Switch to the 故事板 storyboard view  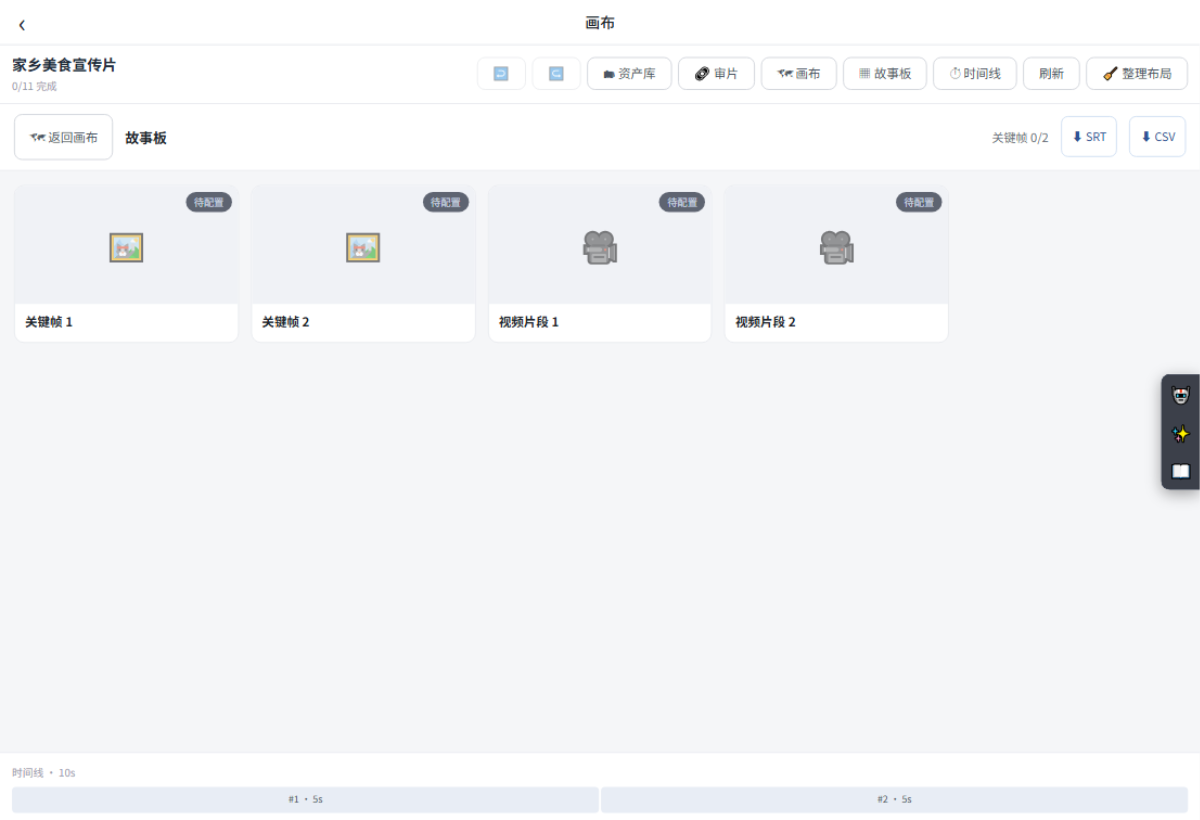885,74
